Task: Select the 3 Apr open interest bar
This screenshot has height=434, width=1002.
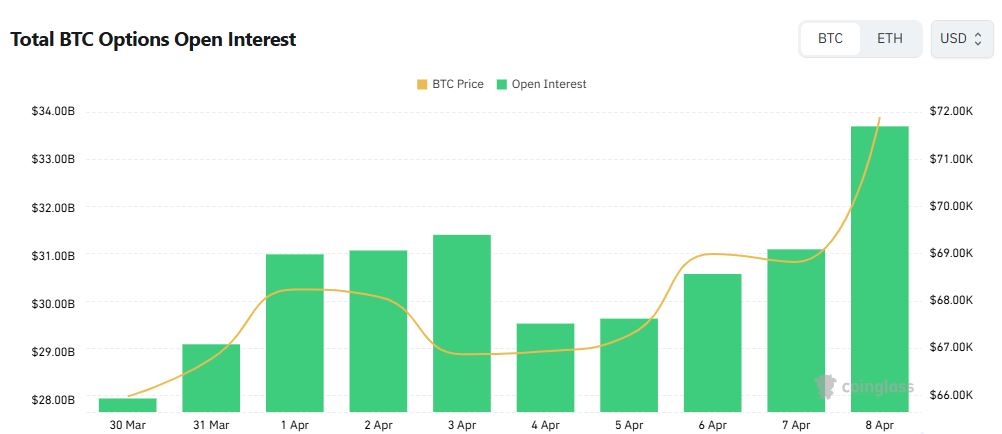Action: pyautogui.click(x=462, y=323)
